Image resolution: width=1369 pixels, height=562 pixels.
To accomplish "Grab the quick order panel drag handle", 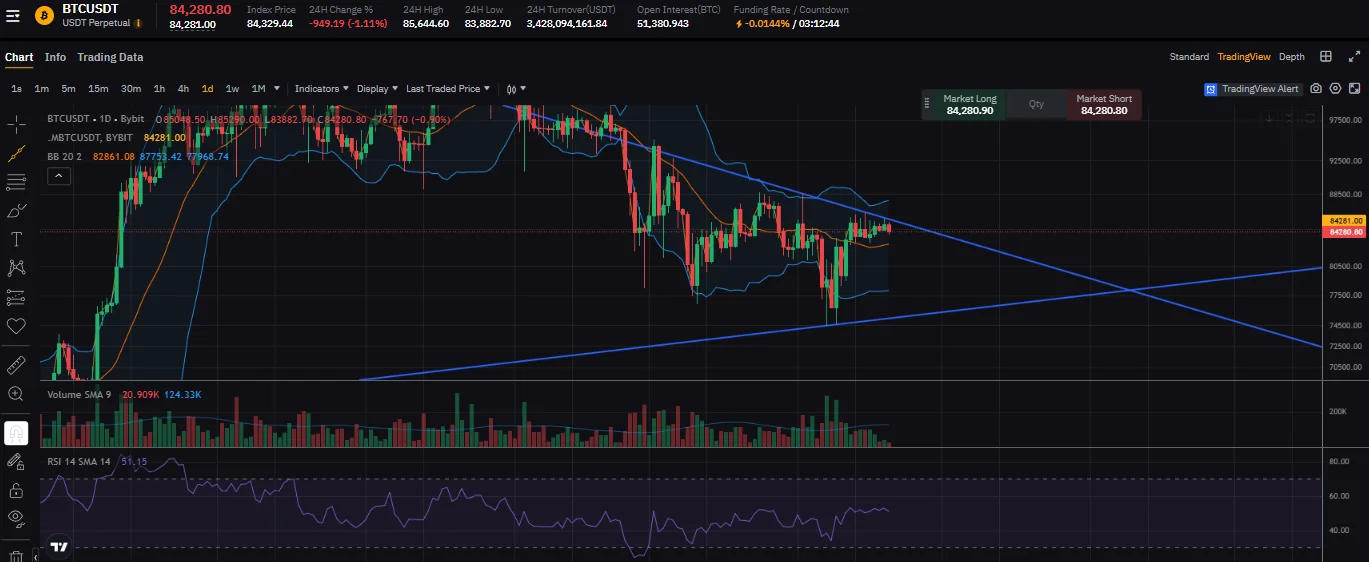I will point(926,104).
